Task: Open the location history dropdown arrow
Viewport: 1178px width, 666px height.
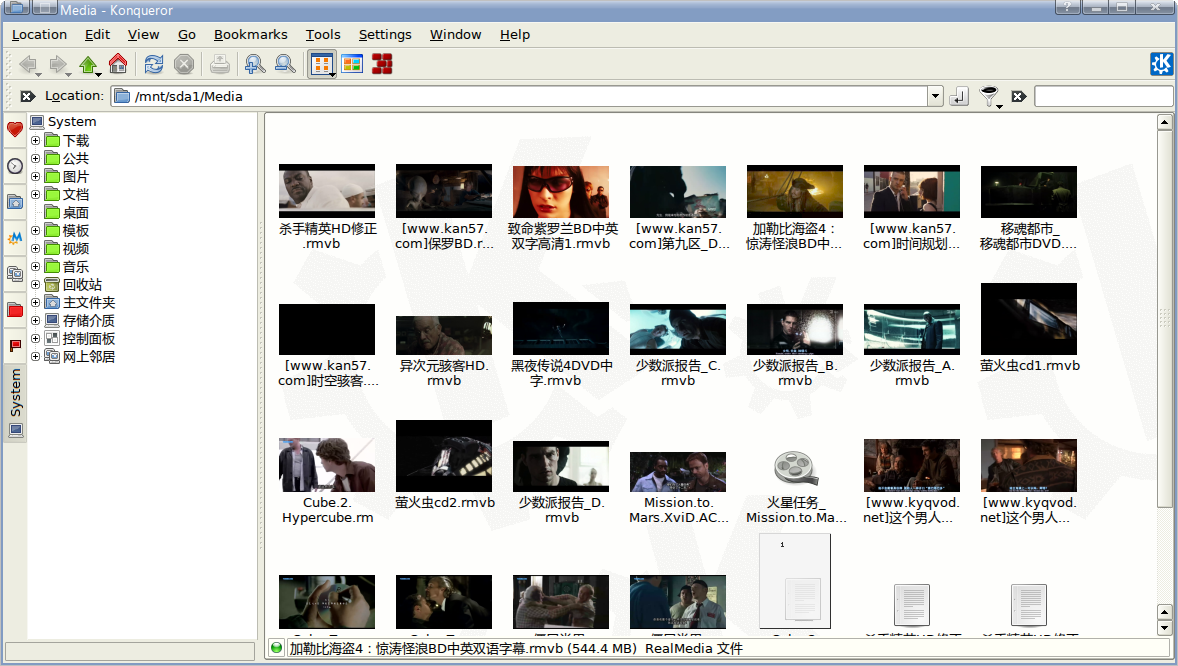Action: [x=935, y=96]
